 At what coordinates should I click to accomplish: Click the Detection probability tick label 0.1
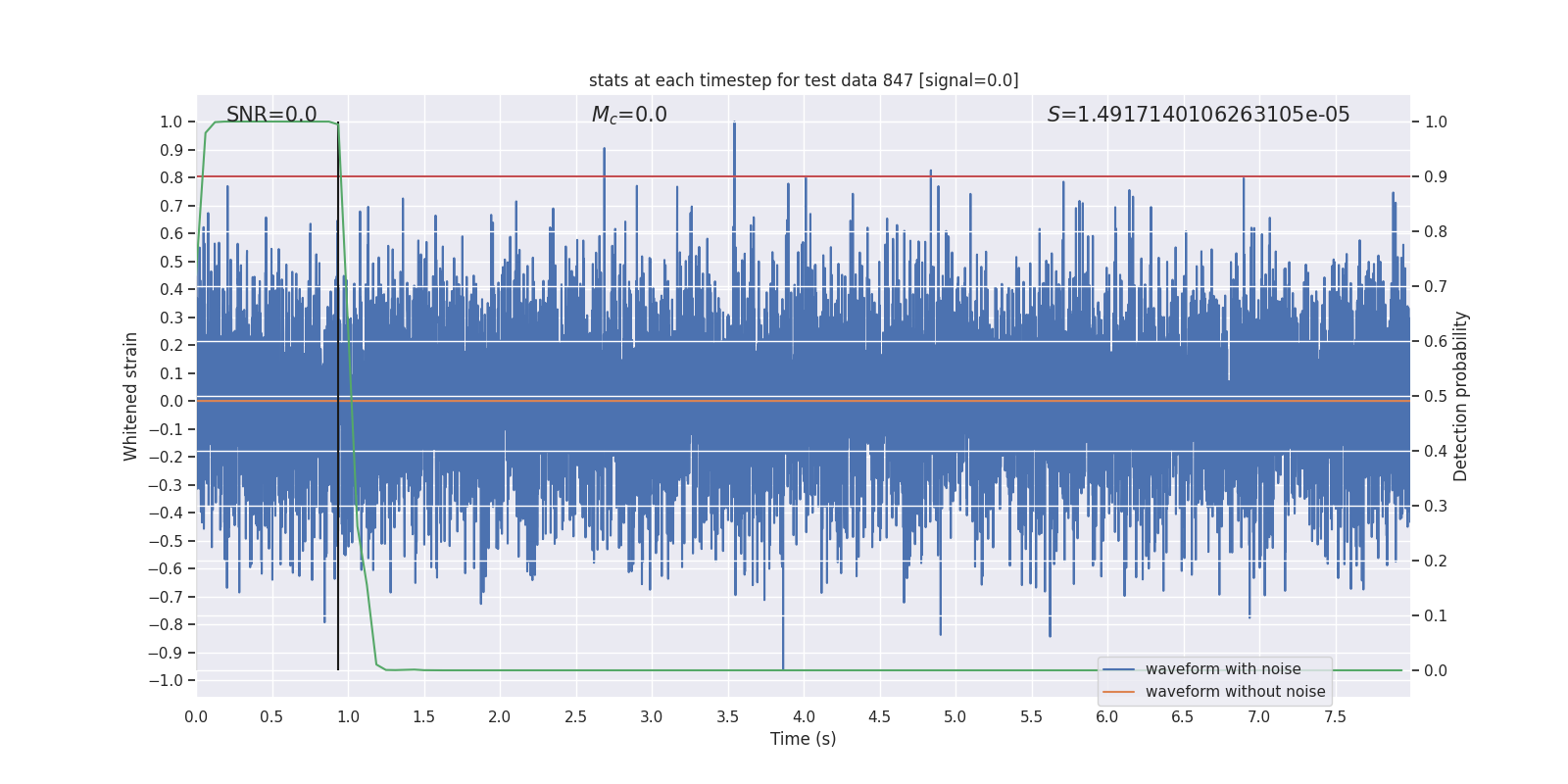pos(1436,616)
